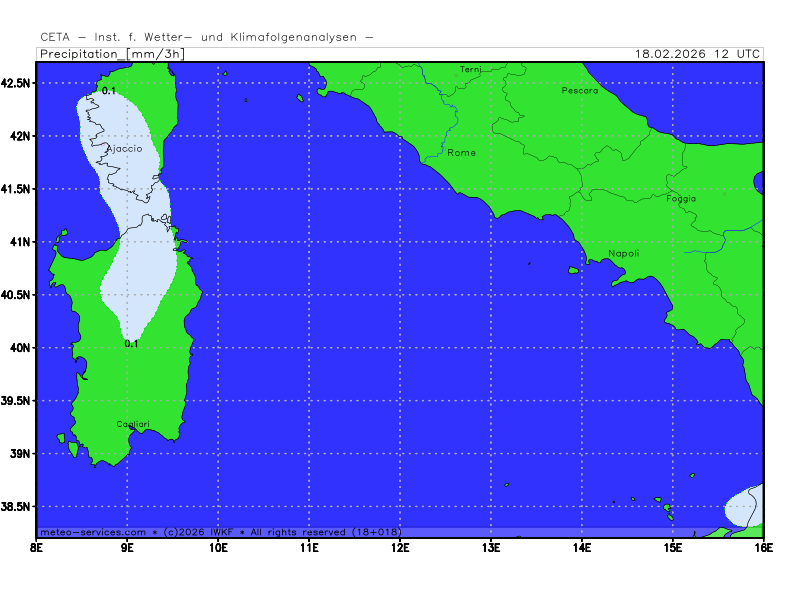Click the 0.1 contour label north of Ajaccio
Screen dimensions: 800x600
(108, 91)
